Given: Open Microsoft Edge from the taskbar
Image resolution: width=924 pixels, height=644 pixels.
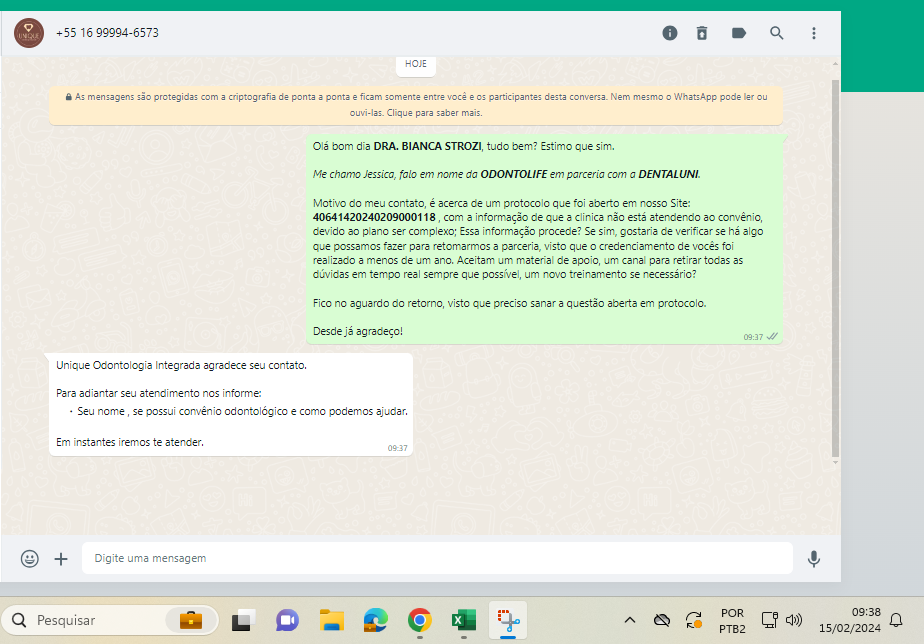Looking at the screenshot, I should pos(375,620).
